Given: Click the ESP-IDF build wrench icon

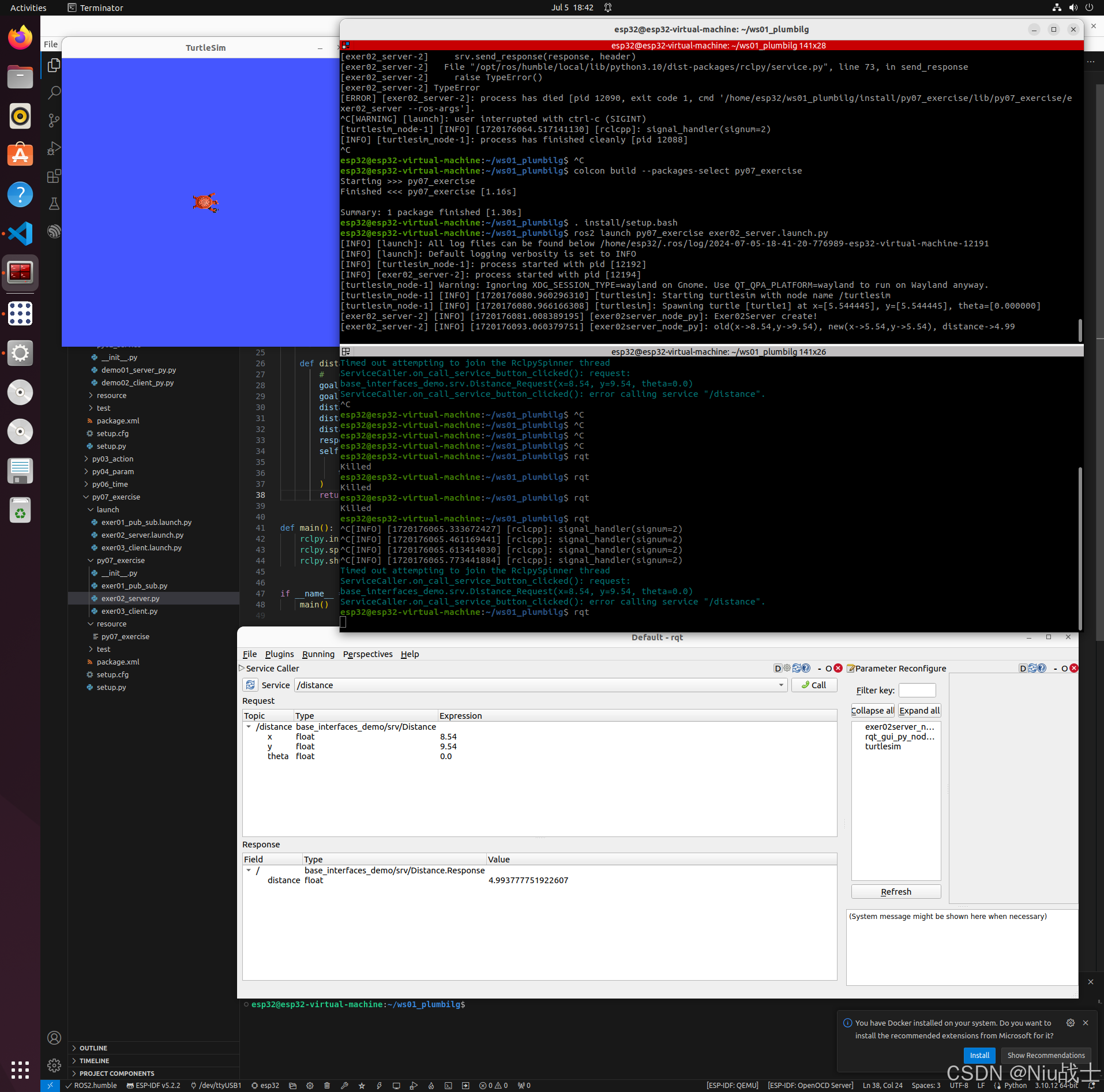Looking at the screenshot, I should pyautogui.click(x=344, y=1085).
